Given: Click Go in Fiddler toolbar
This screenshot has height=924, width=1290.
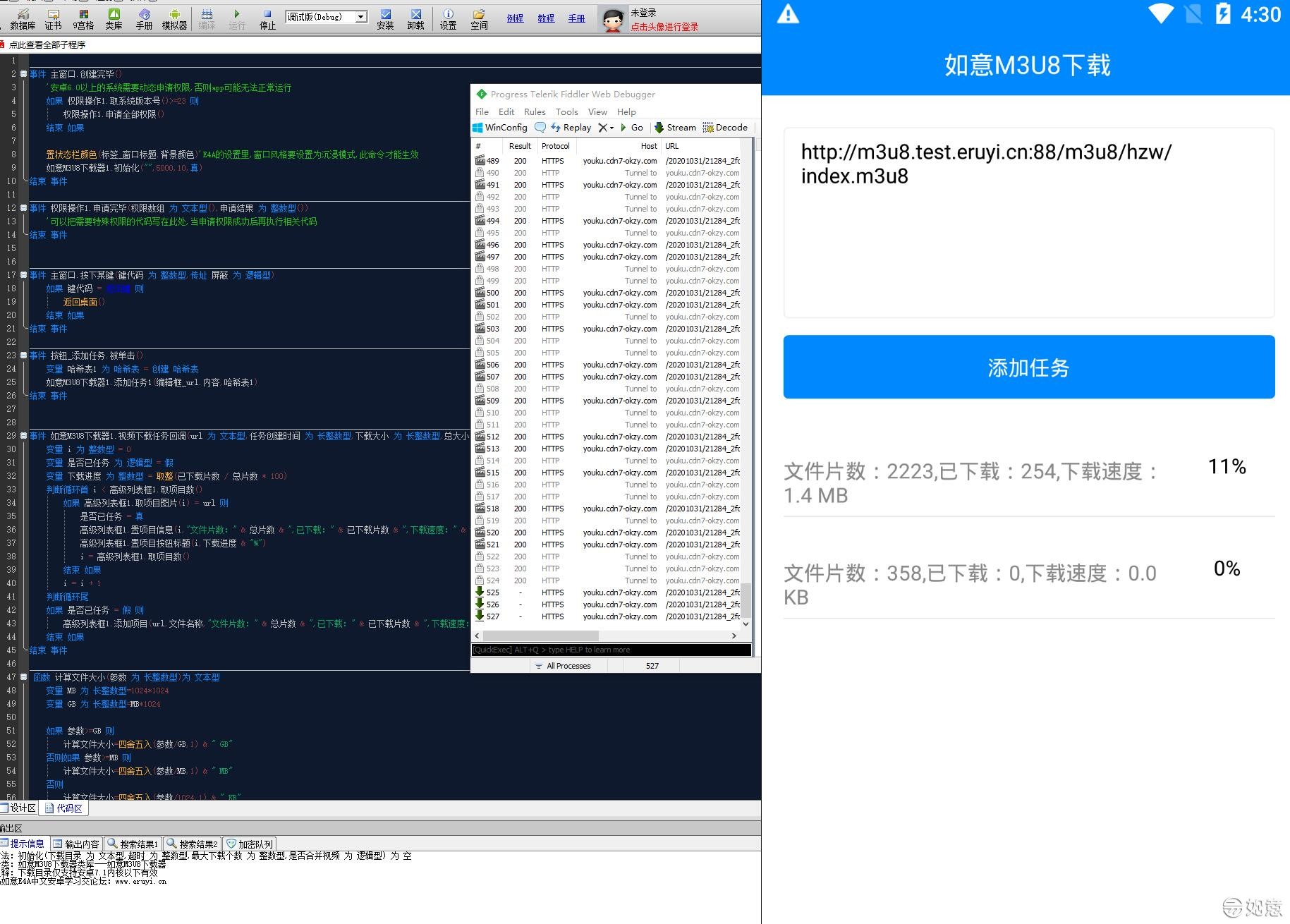Looking at the screenshot, I should [x=631, y=128].
